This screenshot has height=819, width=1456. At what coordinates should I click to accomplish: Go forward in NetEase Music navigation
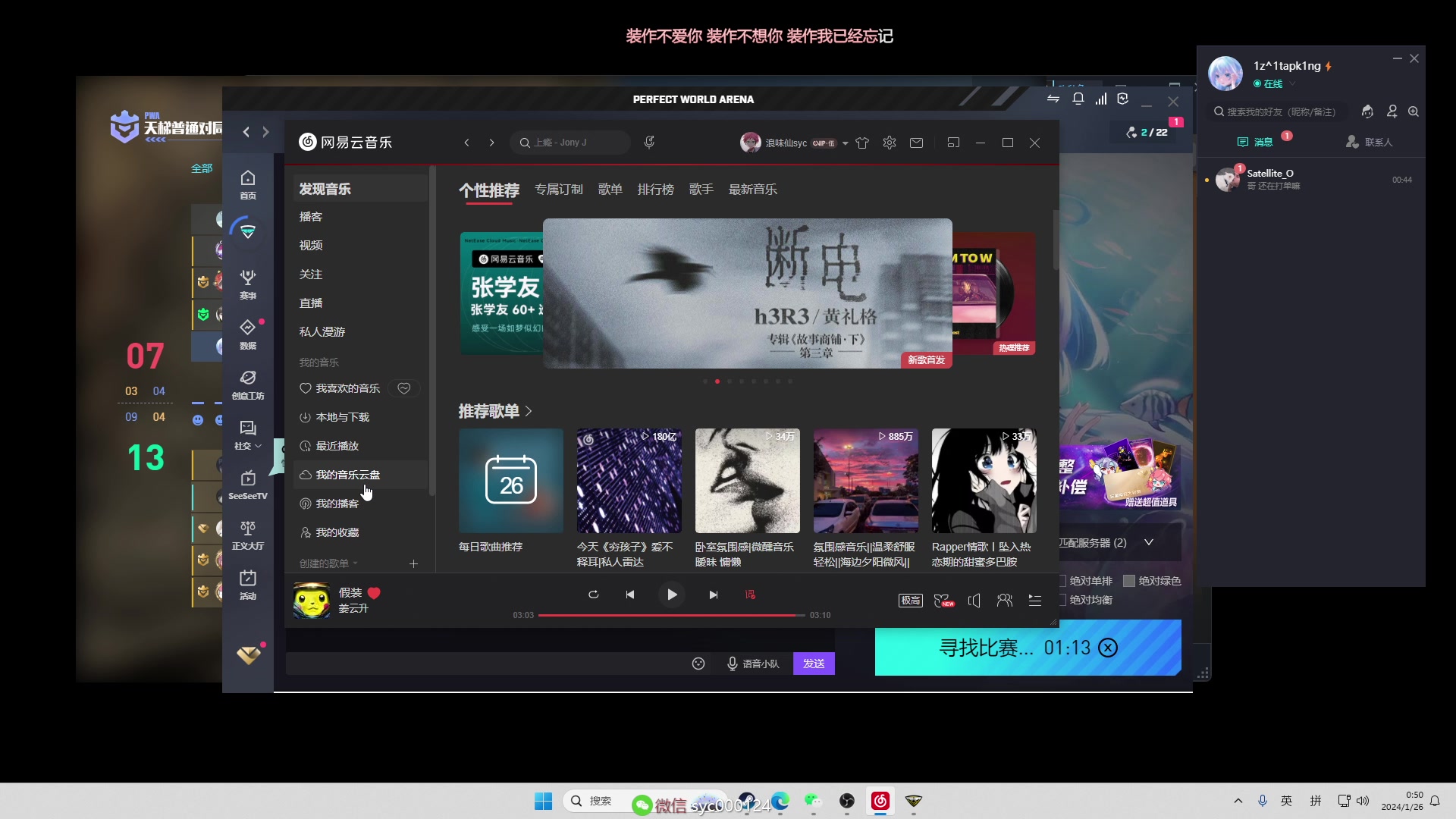click(491, 143)
